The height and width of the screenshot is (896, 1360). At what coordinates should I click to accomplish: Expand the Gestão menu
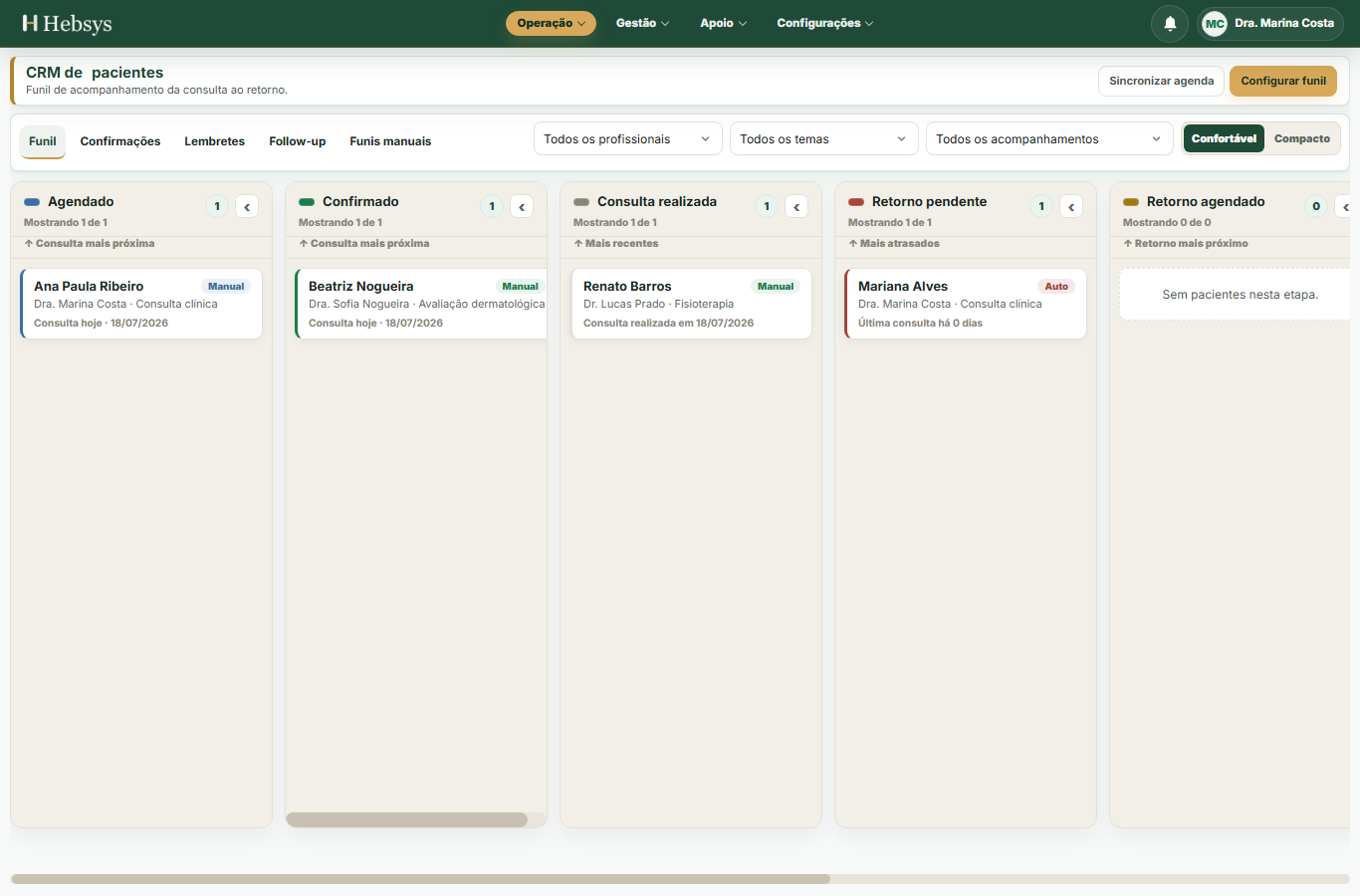tap(642, 23)
